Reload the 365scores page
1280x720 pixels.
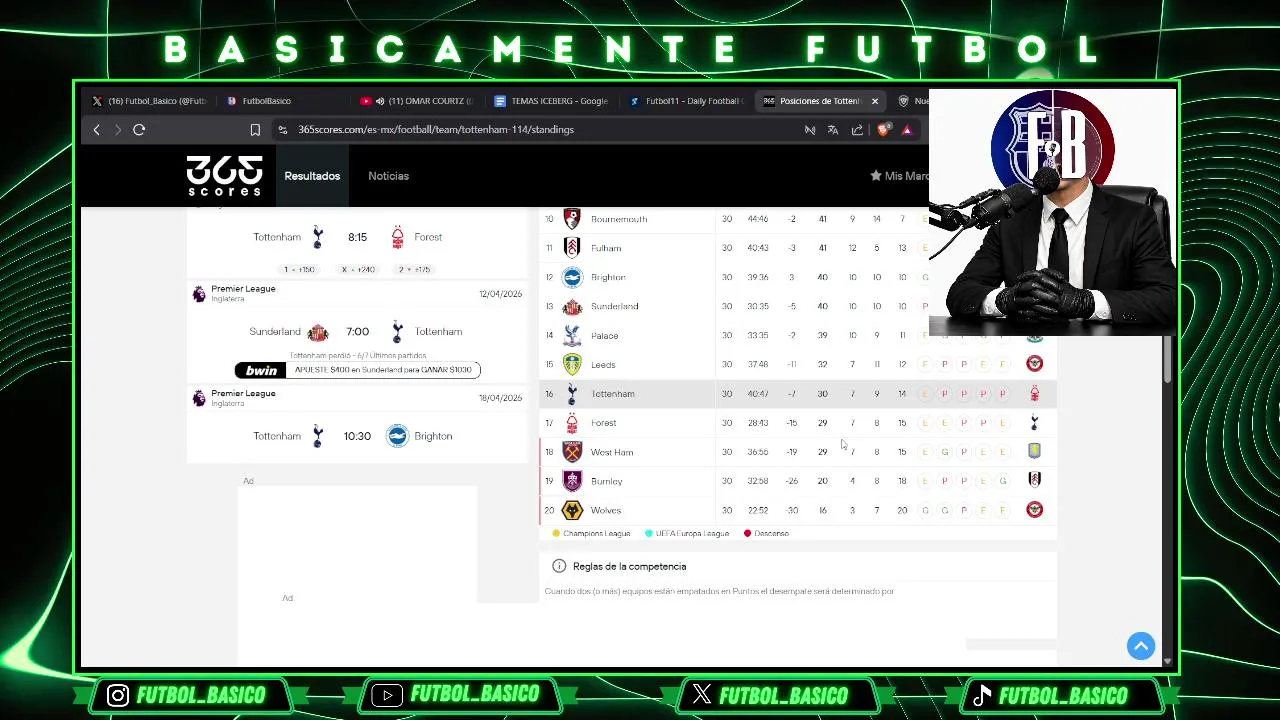[x=139, y=130]
